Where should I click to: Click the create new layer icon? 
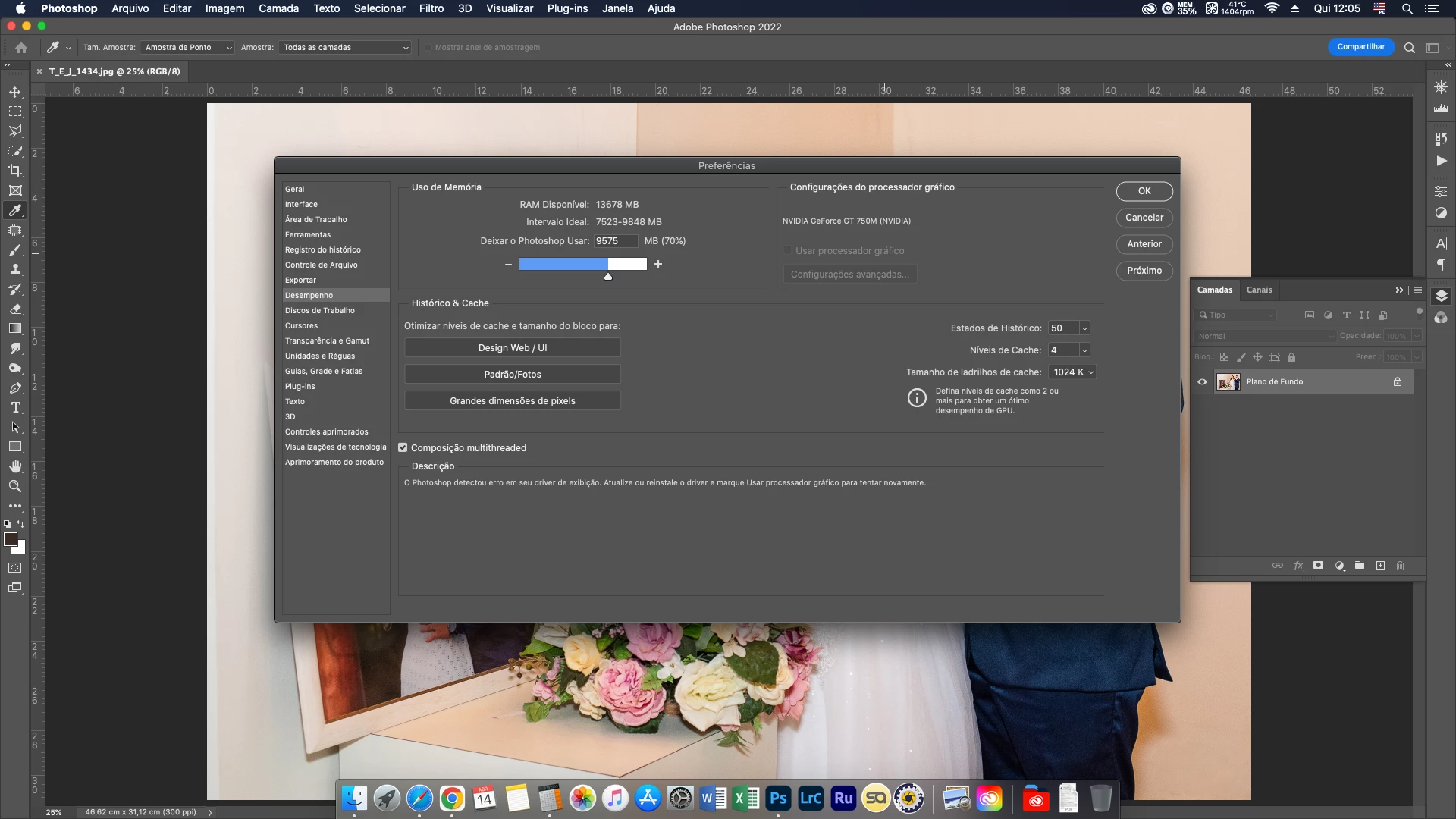point(1380,566)
